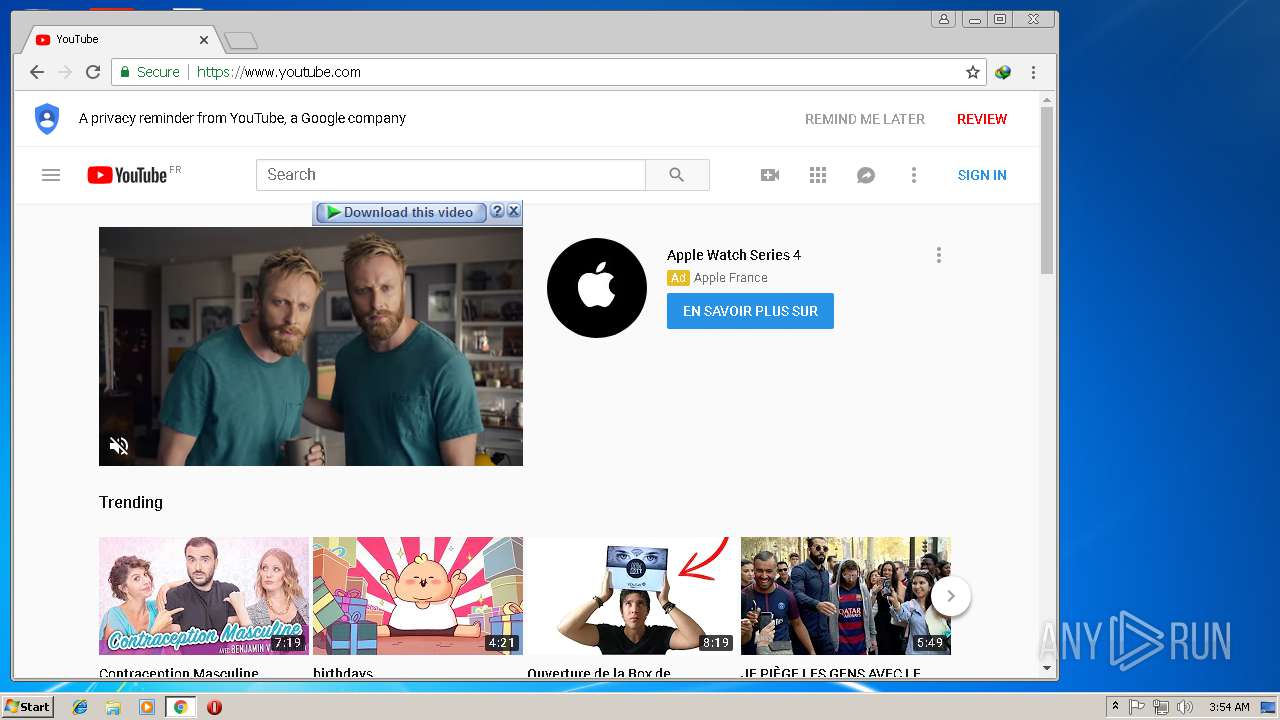Screen dimensions: 1280x720
Task: Open Opera from the taskbar
Action: (214, 707)
